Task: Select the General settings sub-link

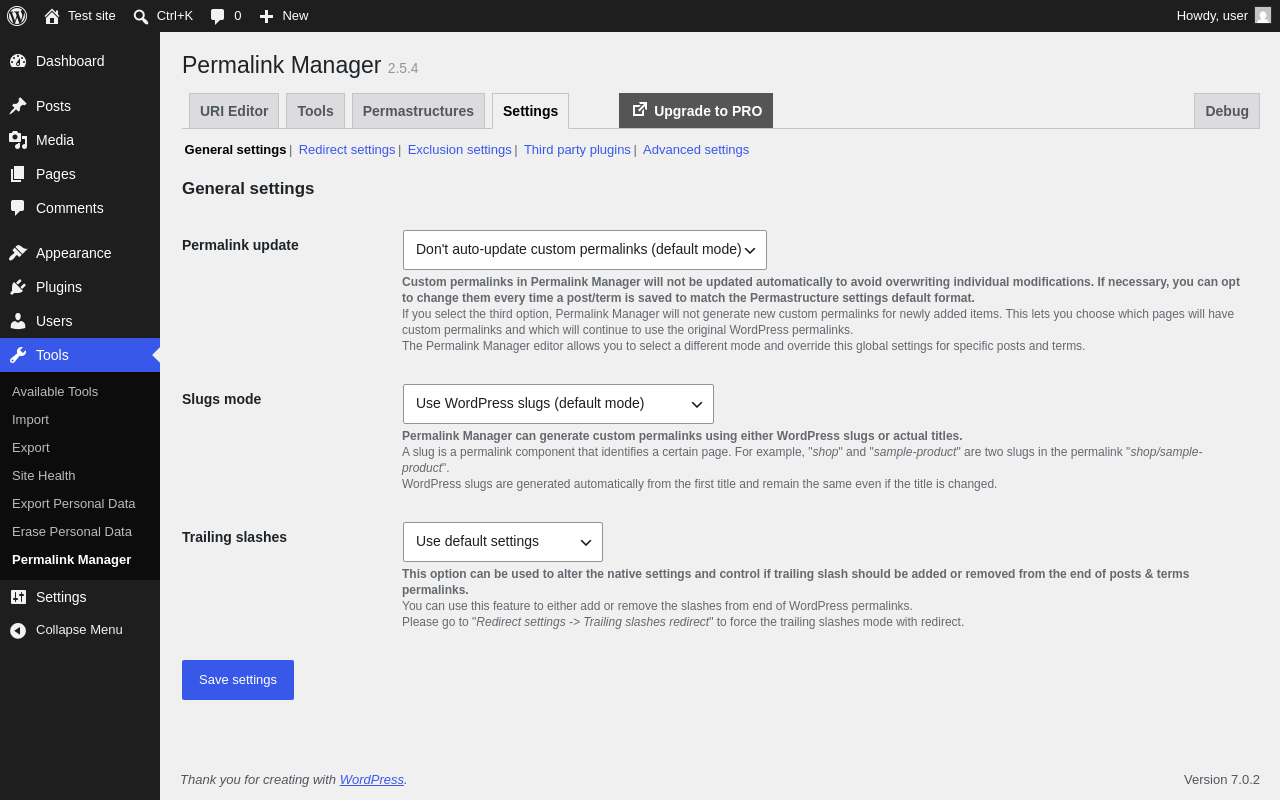Action: [236, 150]
